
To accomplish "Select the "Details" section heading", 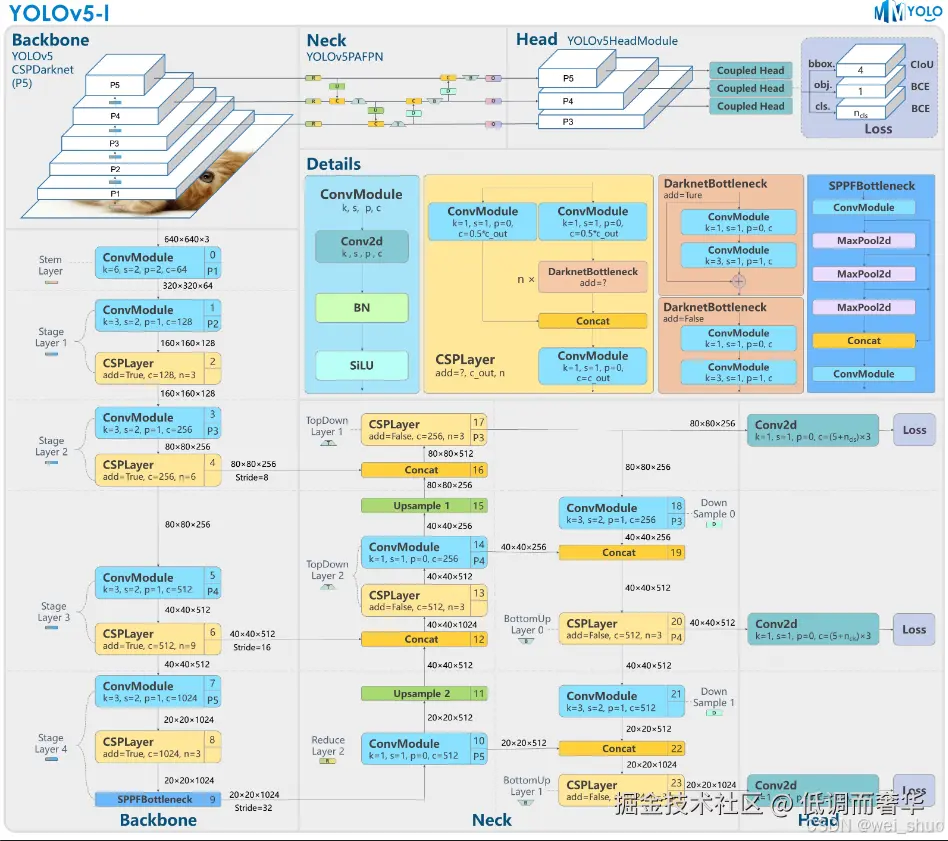I will pyautogui.click(x=333, y=164).
